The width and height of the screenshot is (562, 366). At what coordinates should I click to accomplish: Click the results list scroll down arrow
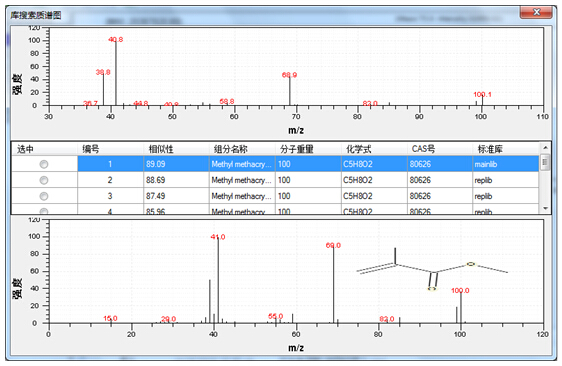click(x=545, y=208)
